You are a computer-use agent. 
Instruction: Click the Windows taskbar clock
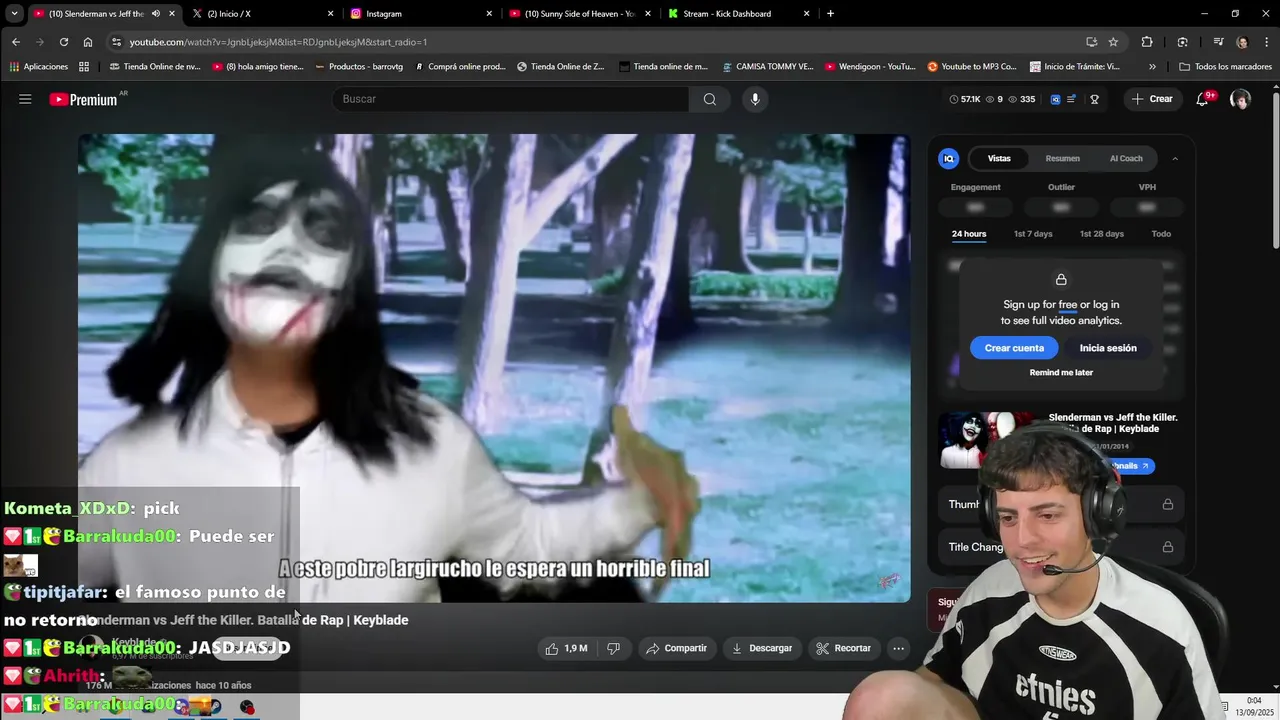pos(1254,706)
